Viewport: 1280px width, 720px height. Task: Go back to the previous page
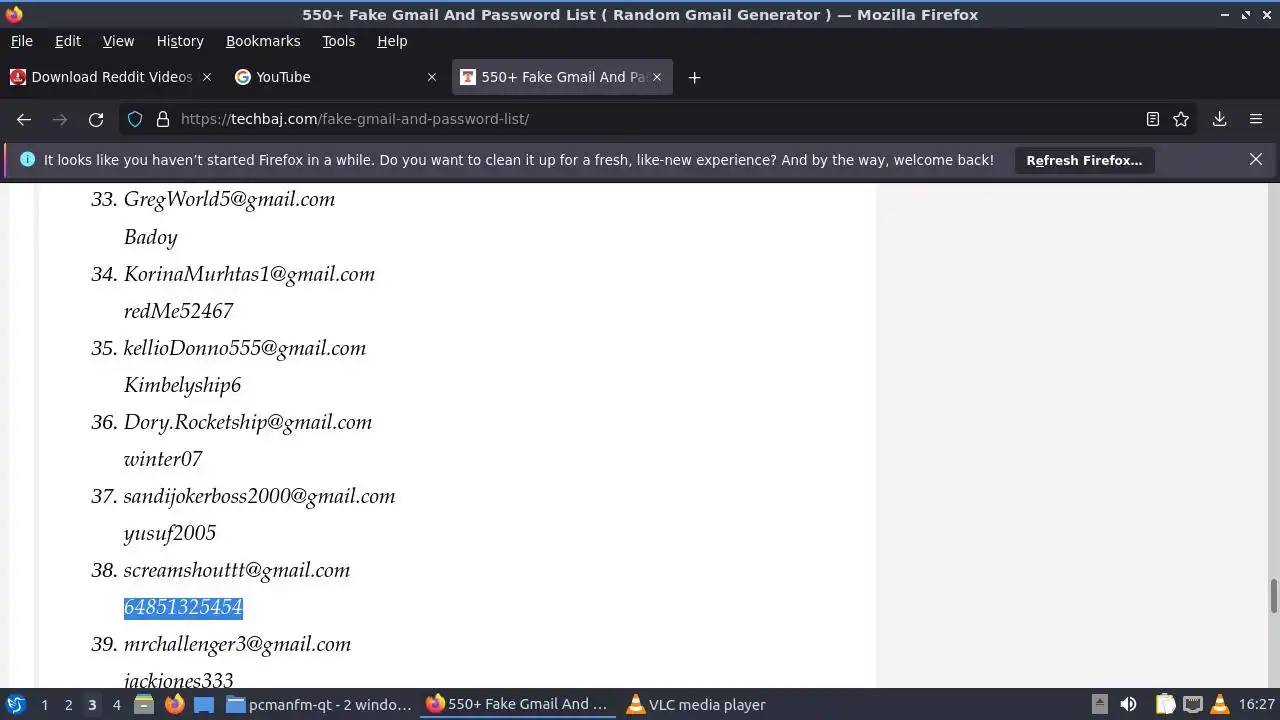pos(24,119)
